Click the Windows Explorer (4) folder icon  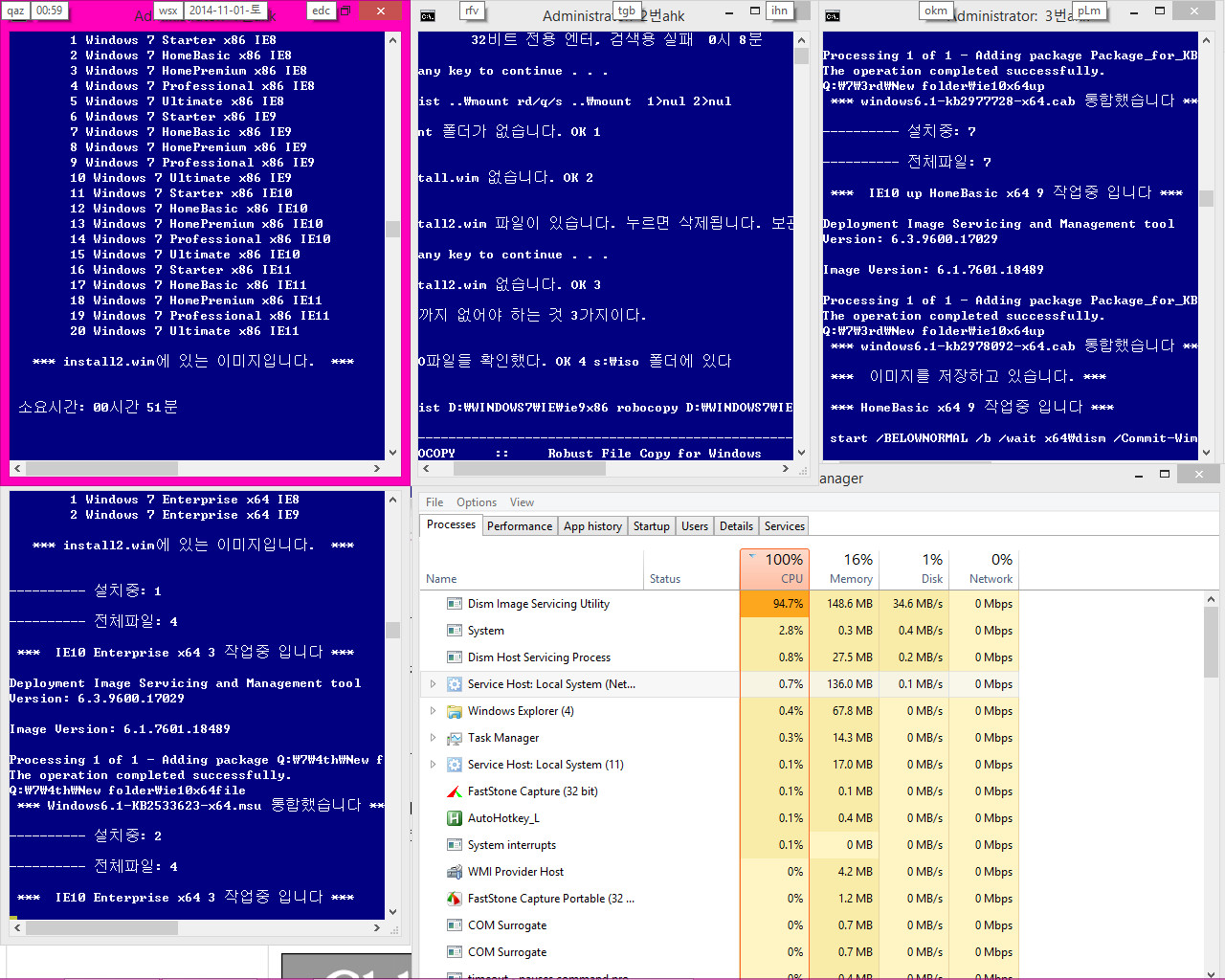point(455,711)
